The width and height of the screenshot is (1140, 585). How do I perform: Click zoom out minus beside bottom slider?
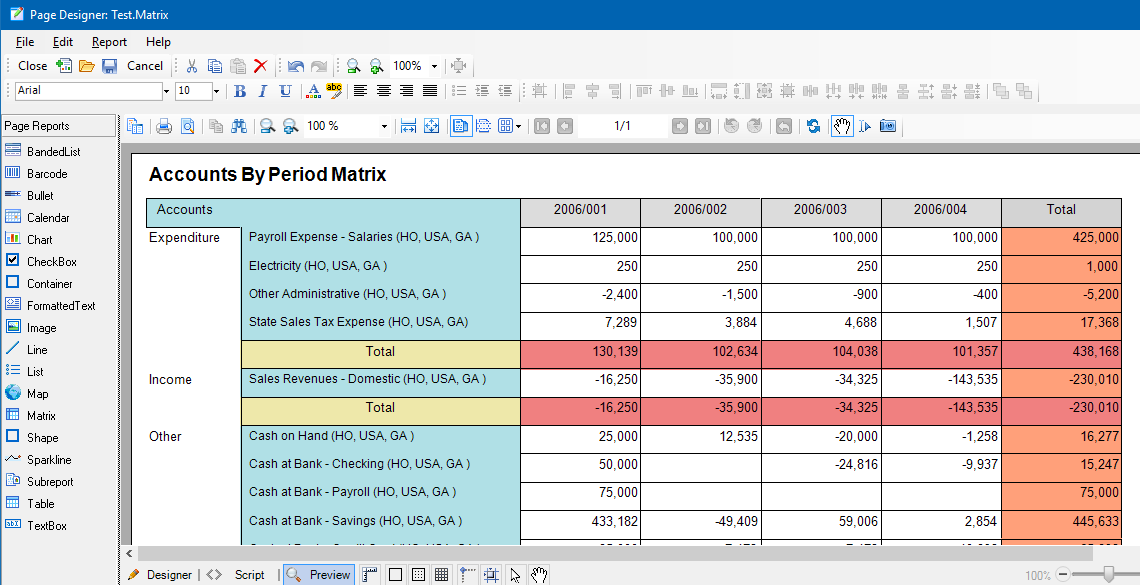pos(1062,575)
